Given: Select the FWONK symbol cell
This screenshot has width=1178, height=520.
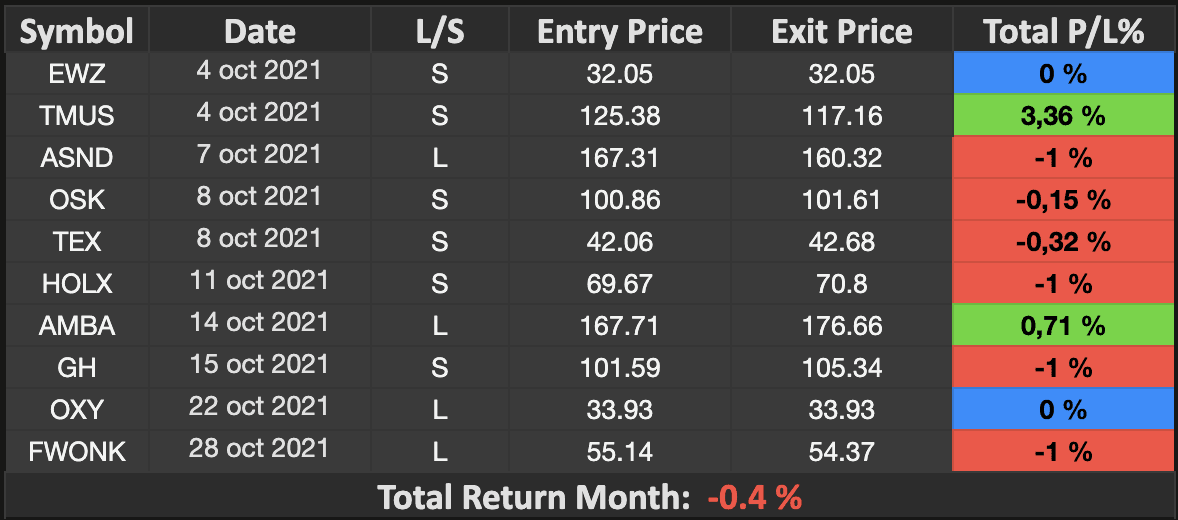Looking at the screenshot, I should 77,452.
